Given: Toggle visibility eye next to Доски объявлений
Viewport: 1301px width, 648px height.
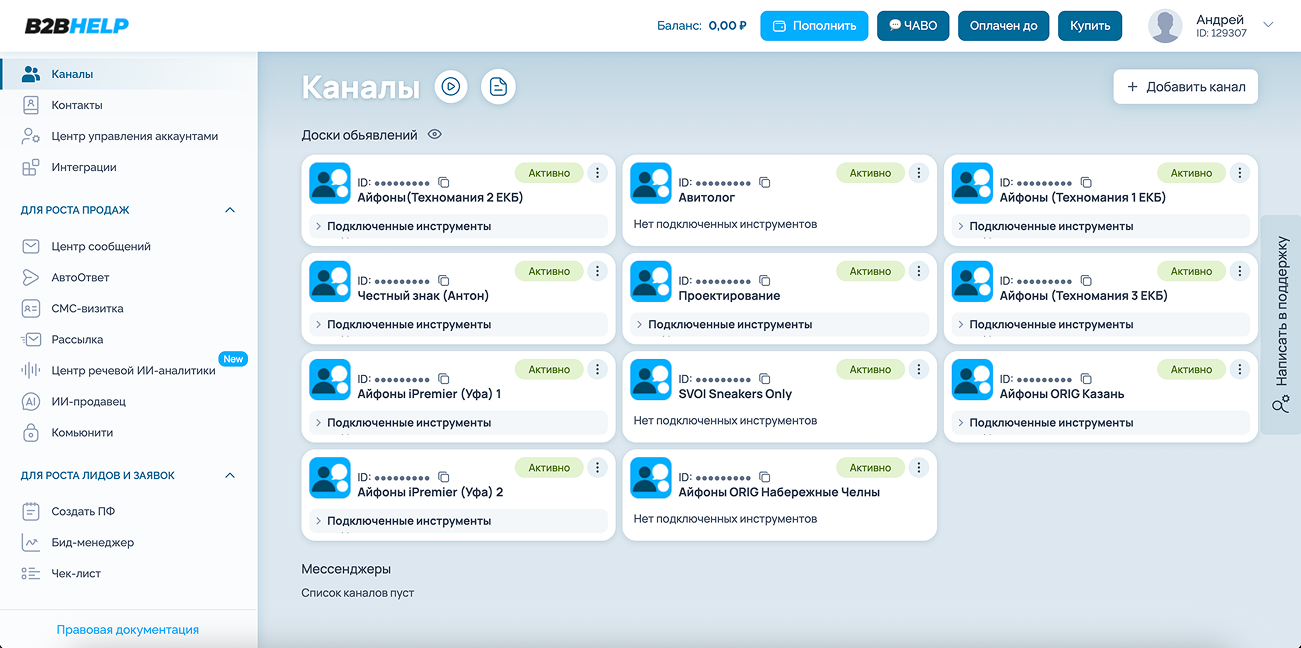Looking at the screenshot, I should 434,134.
